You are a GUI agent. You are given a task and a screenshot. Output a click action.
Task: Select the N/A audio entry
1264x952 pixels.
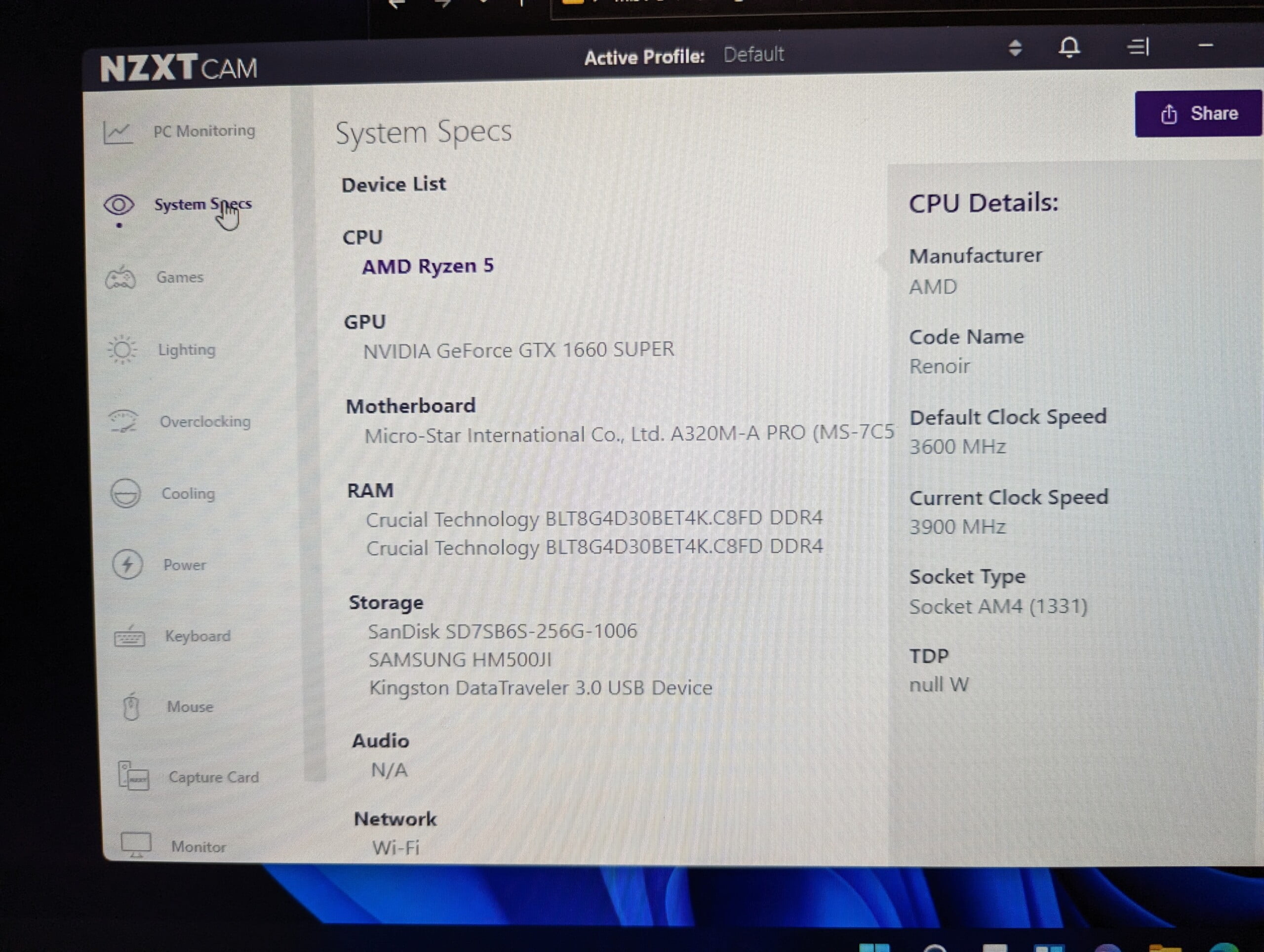pos(390,770)
